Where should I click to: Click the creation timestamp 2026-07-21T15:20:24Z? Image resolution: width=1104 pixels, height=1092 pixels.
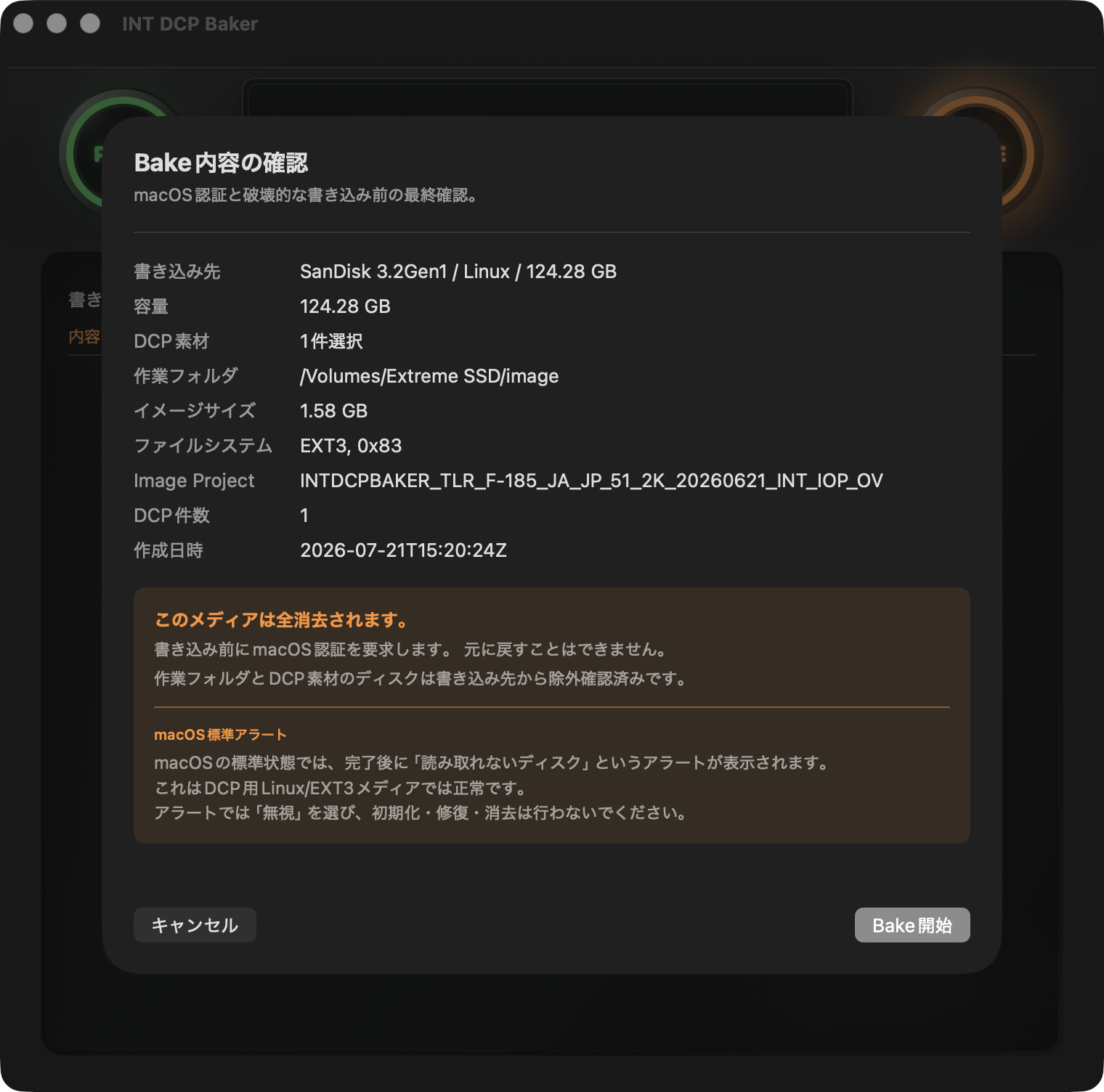point(404,550)
